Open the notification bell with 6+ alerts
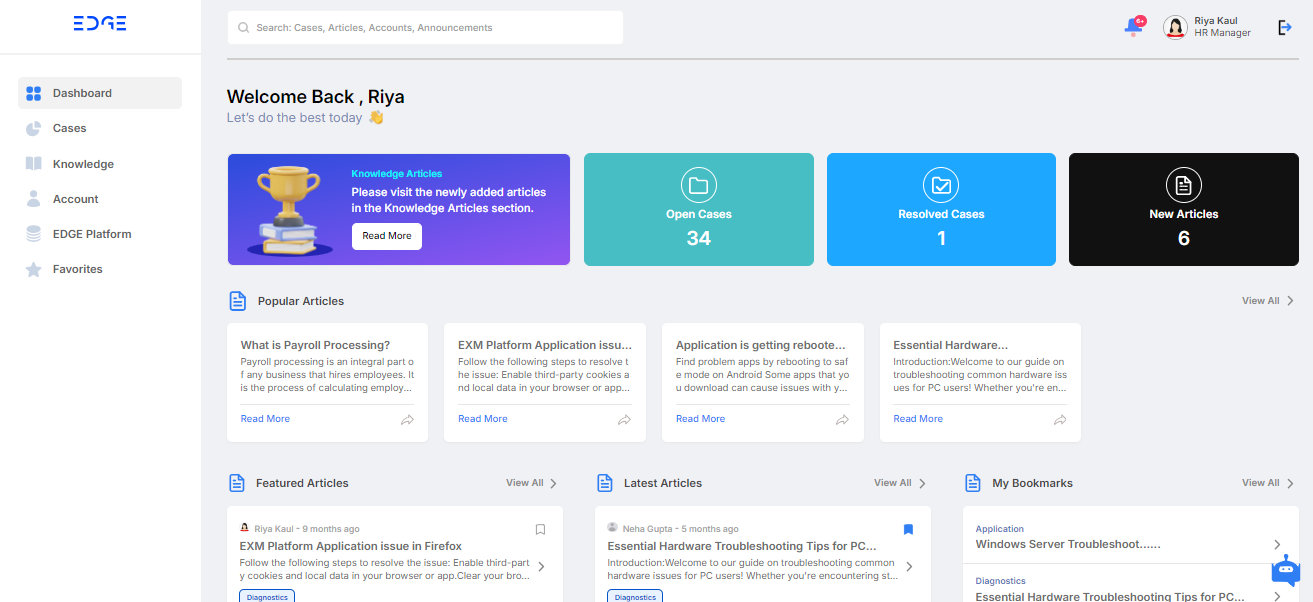1313x602 pixels. (1131, 27)
